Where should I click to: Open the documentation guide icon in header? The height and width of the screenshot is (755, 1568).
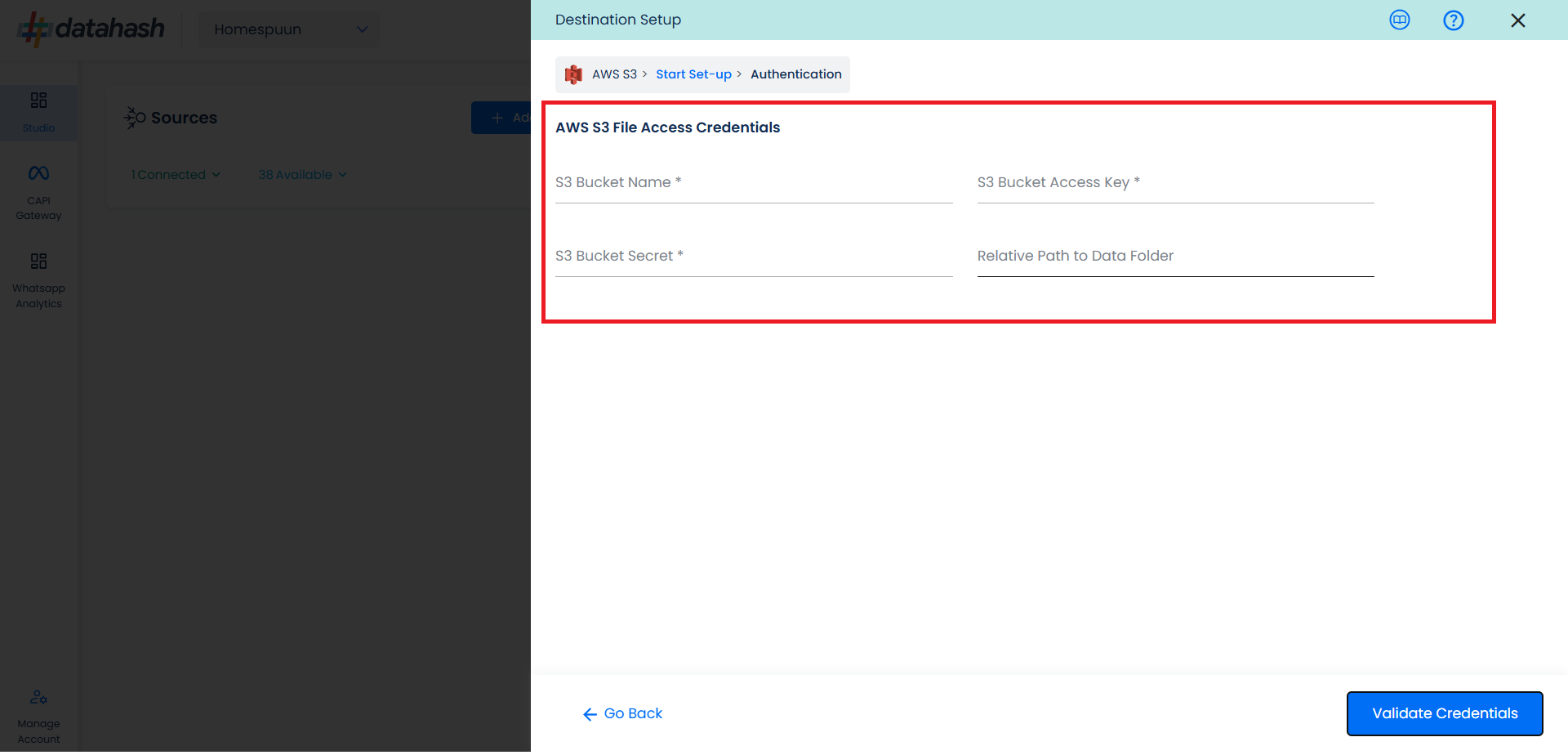[x=1400, y=20]
